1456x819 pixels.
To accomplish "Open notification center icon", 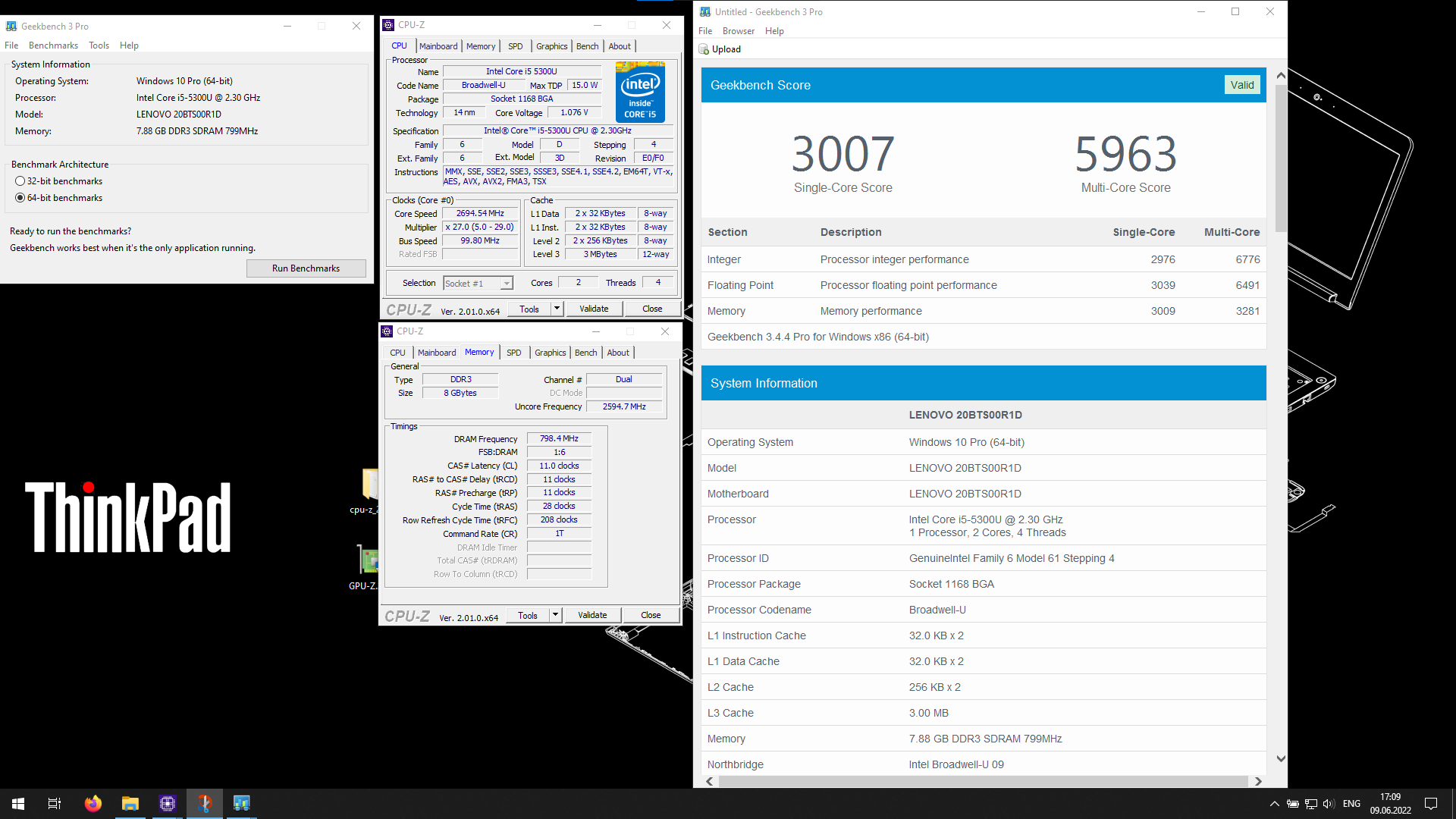I will (1431, 804).
